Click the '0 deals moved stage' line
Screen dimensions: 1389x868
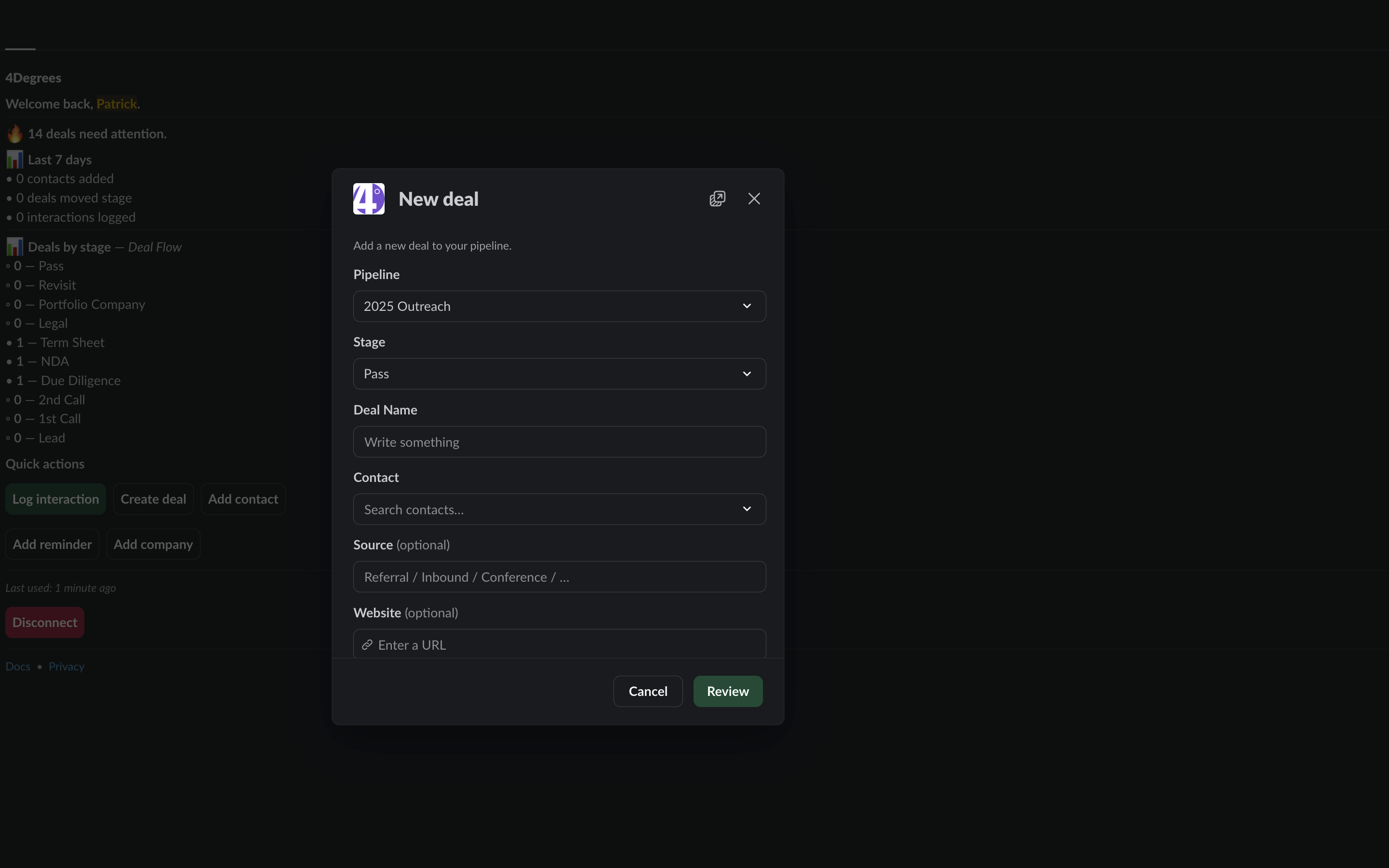[x=69, y=198]
